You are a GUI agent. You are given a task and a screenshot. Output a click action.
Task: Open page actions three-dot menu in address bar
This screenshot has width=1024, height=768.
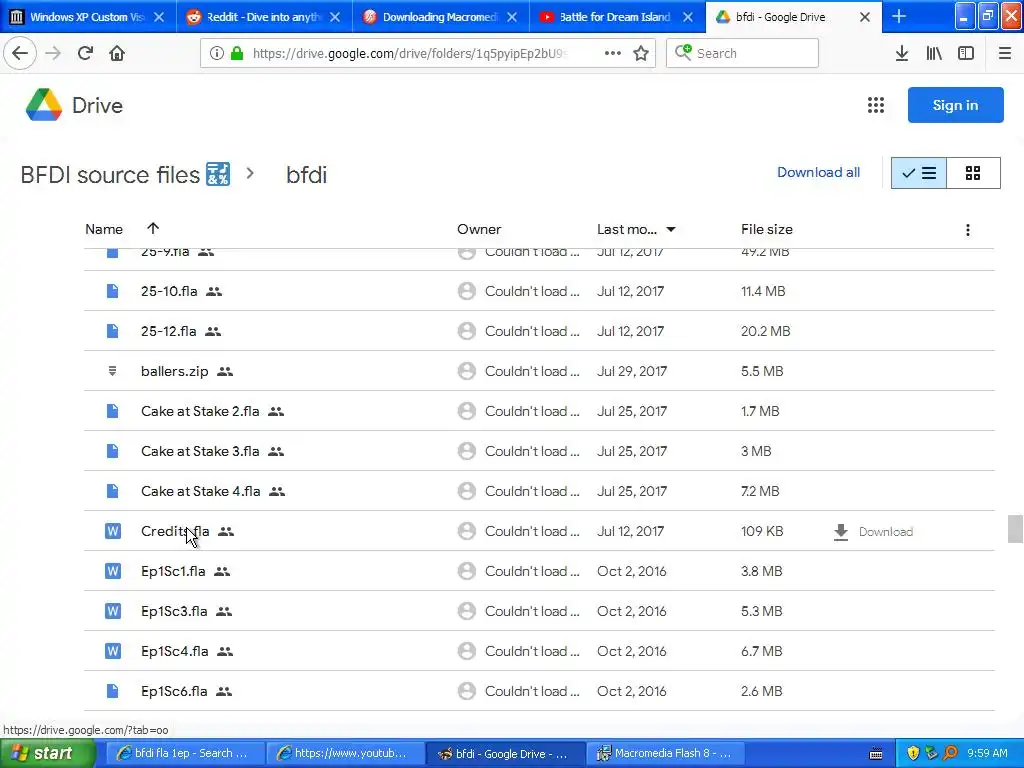pos(613,53)
